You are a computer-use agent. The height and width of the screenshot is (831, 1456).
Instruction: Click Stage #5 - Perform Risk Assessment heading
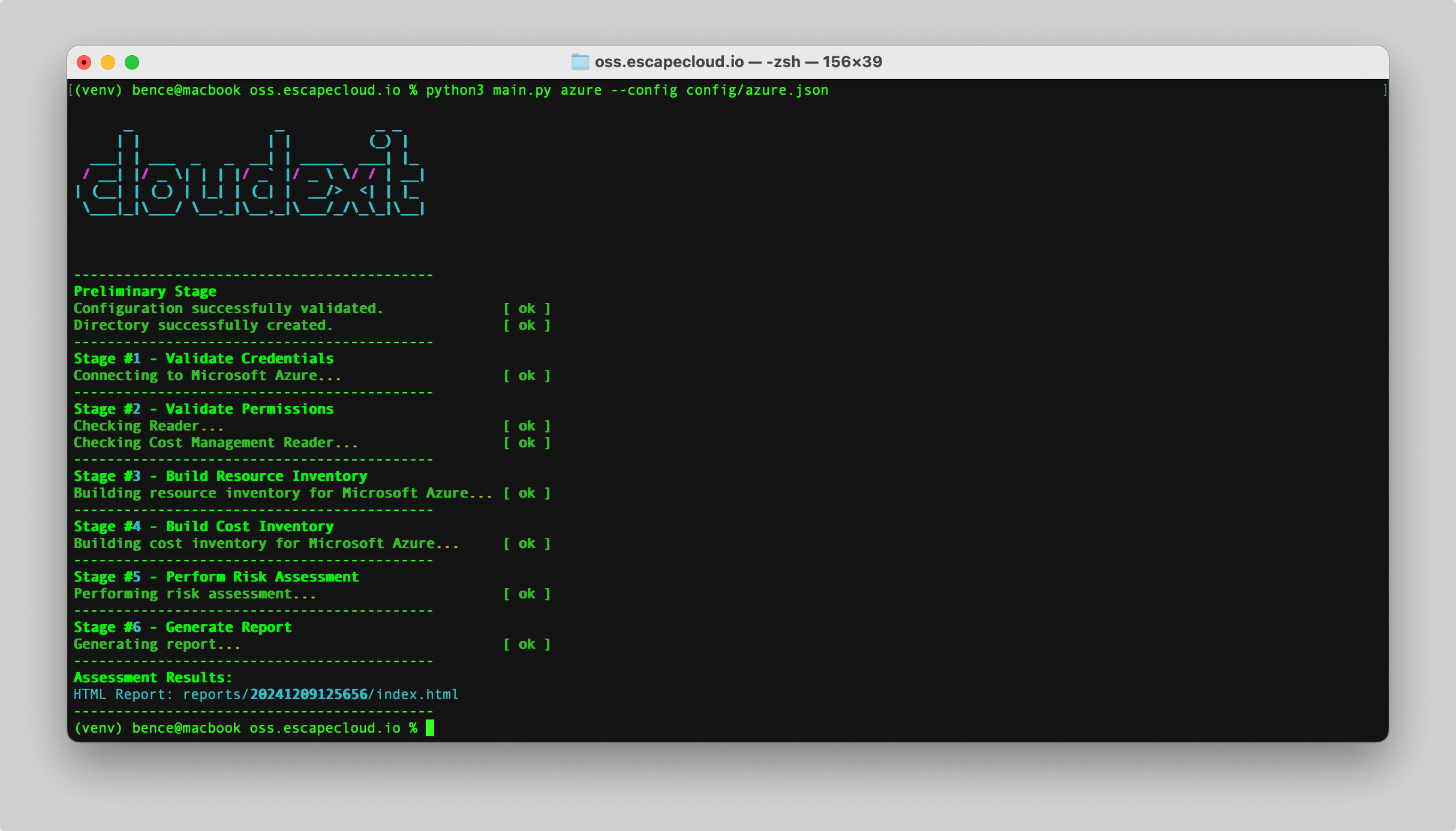tap(216, 577)
